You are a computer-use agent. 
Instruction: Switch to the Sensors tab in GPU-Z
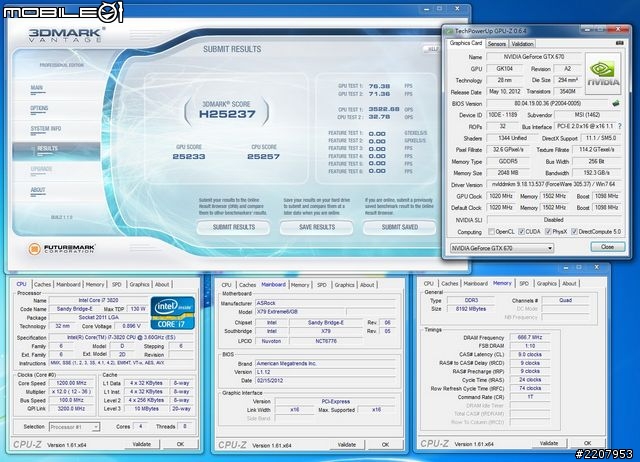point(497,44)
